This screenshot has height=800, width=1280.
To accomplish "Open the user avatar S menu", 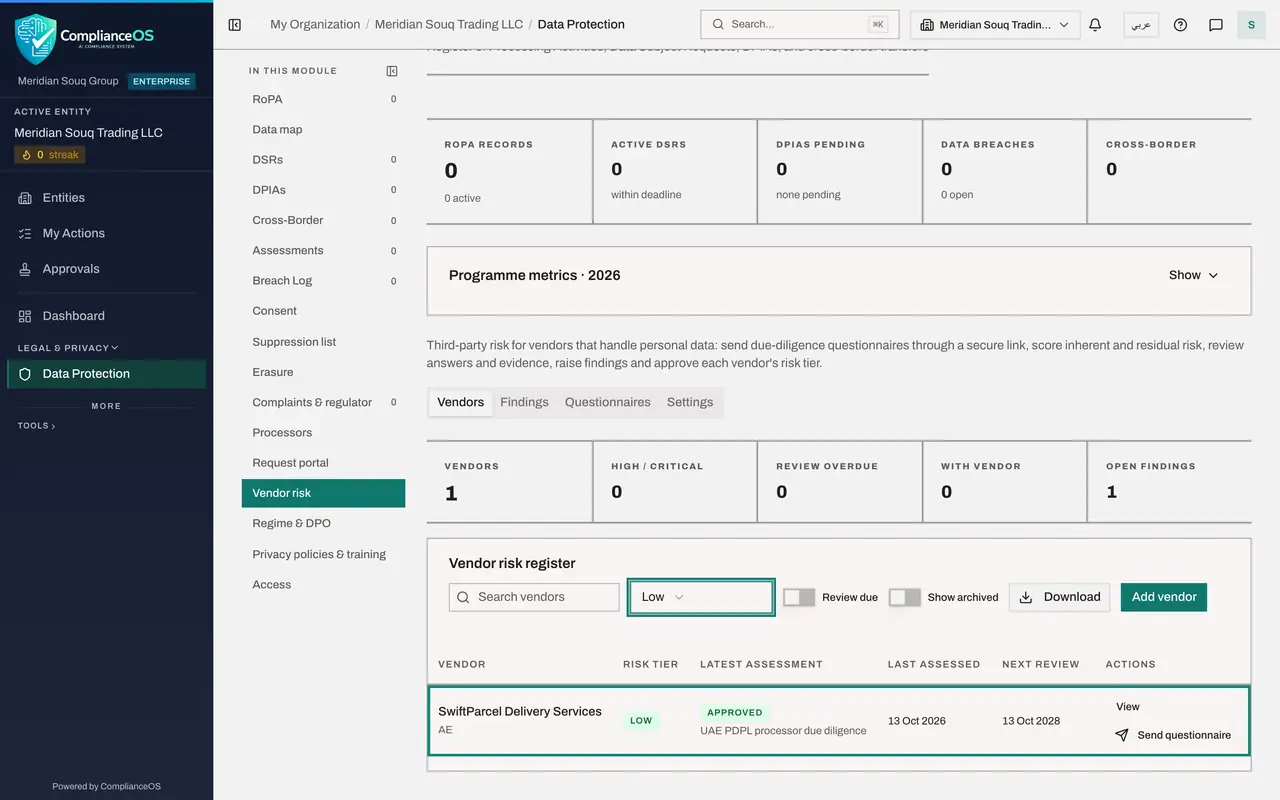I will tap(1251, 25).
